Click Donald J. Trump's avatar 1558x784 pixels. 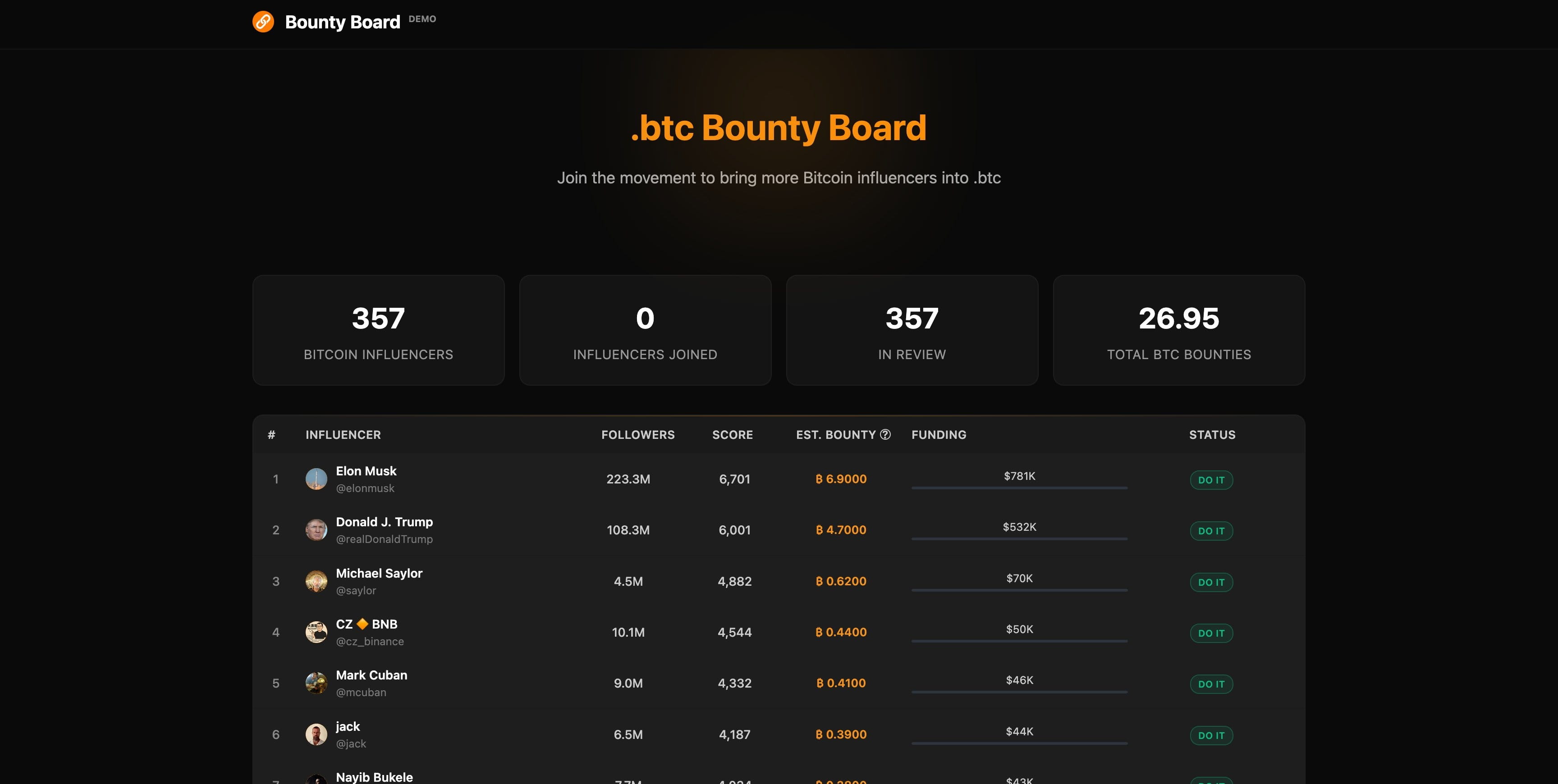click(x=316, y=530)
